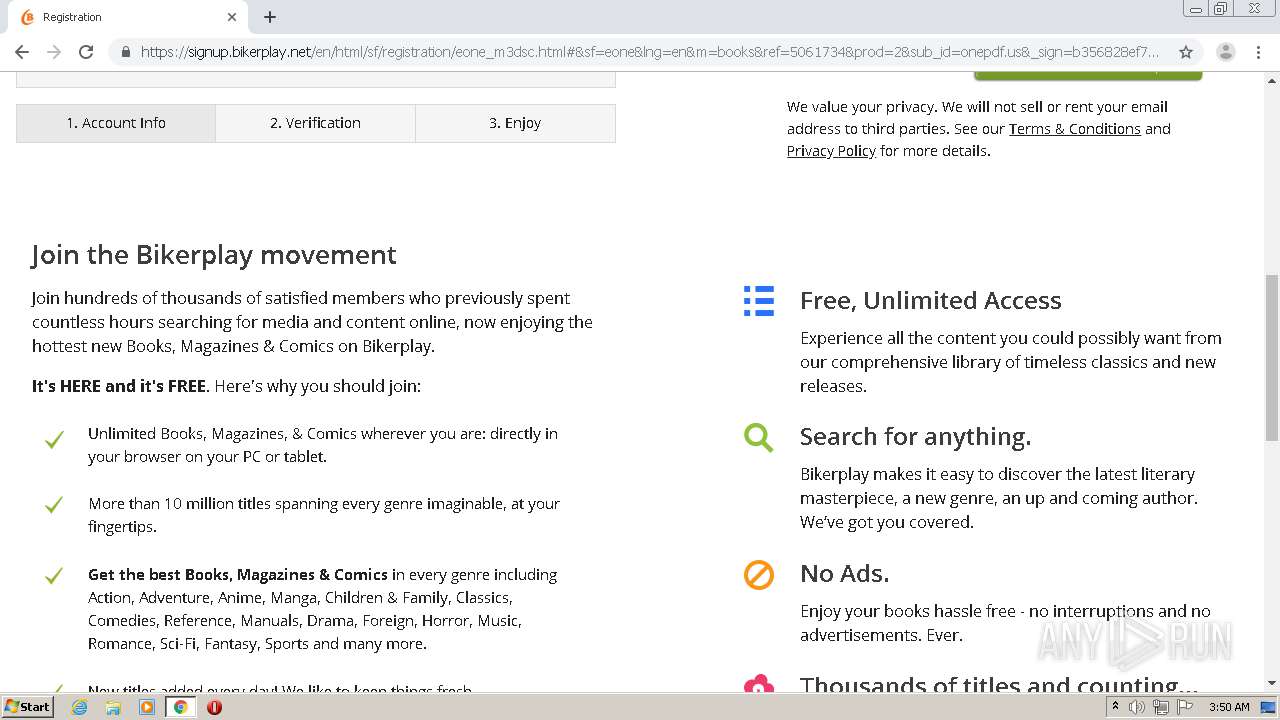
Task: Open the Terms & Conditions link
Action: 1074,129
